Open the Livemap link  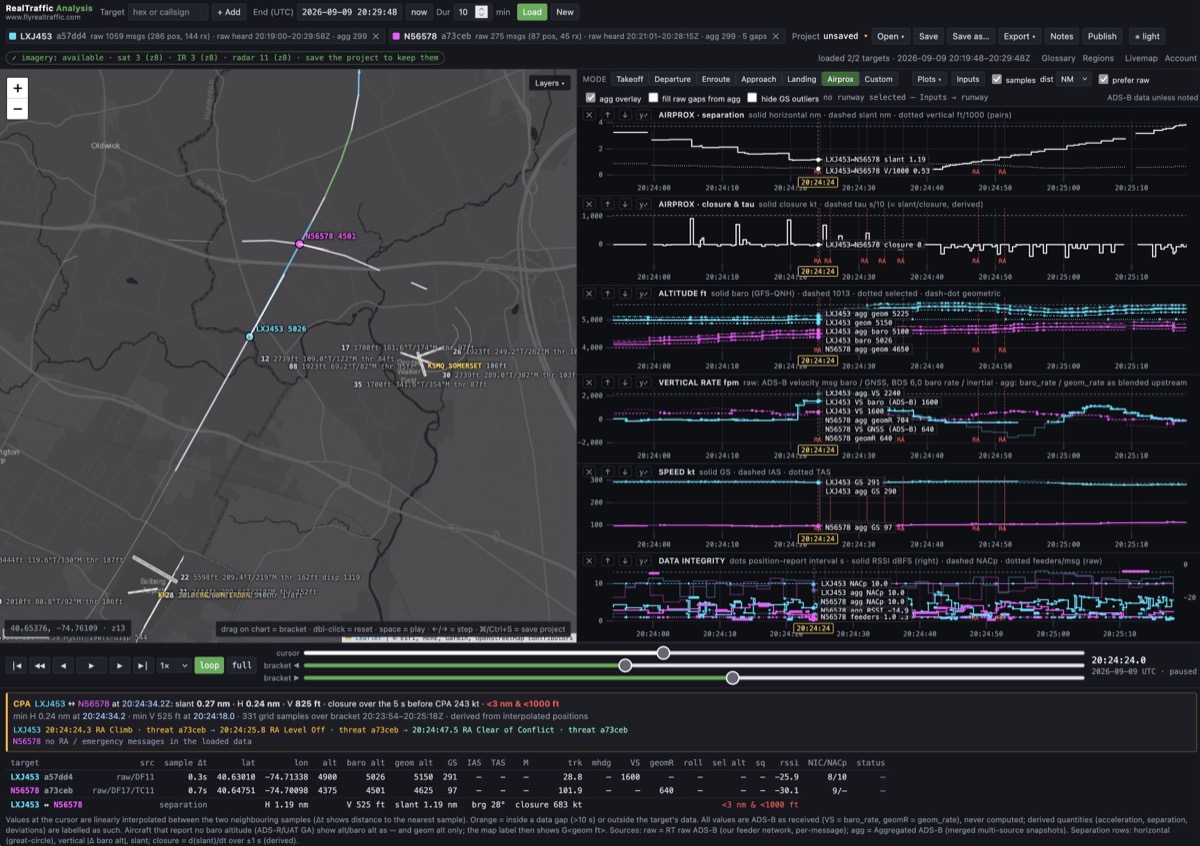click(1141, 58)
